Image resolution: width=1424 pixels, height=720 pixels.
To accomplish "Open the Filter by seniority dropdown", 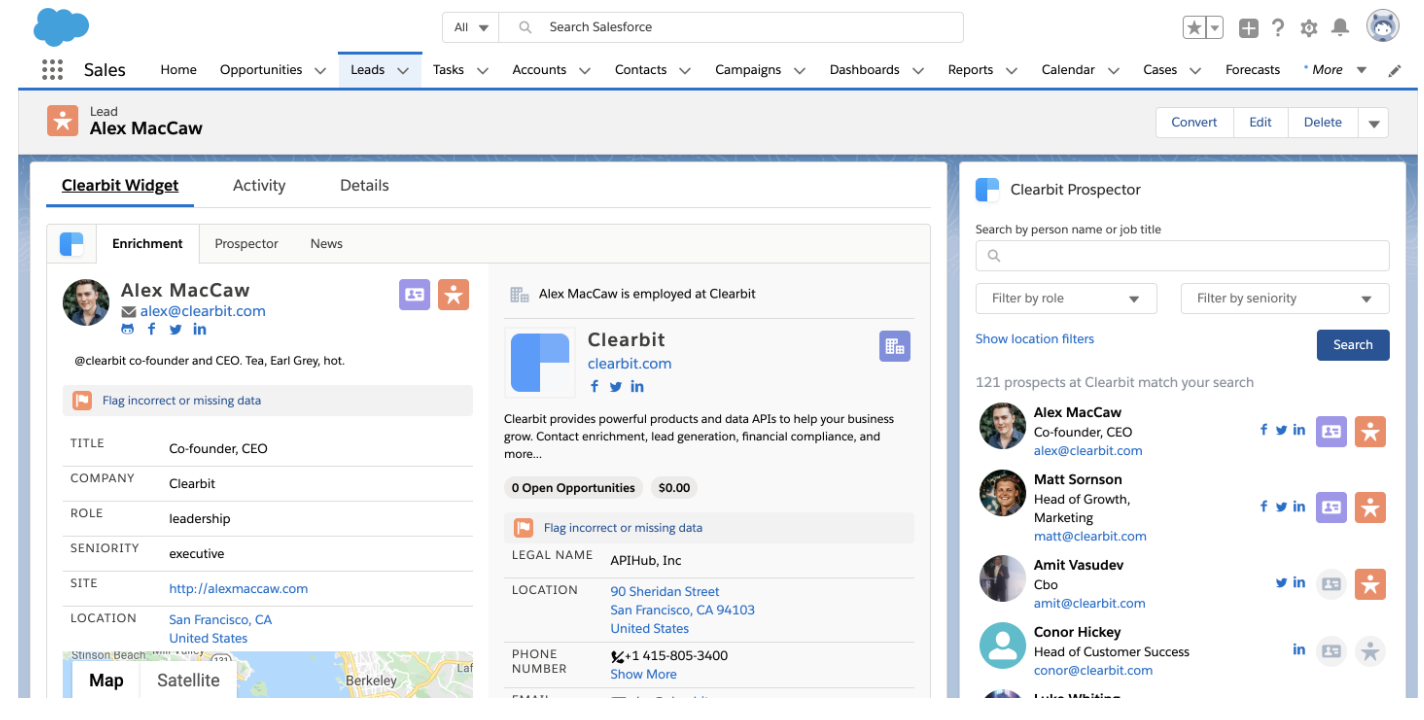I will [x=1285, y=298].
